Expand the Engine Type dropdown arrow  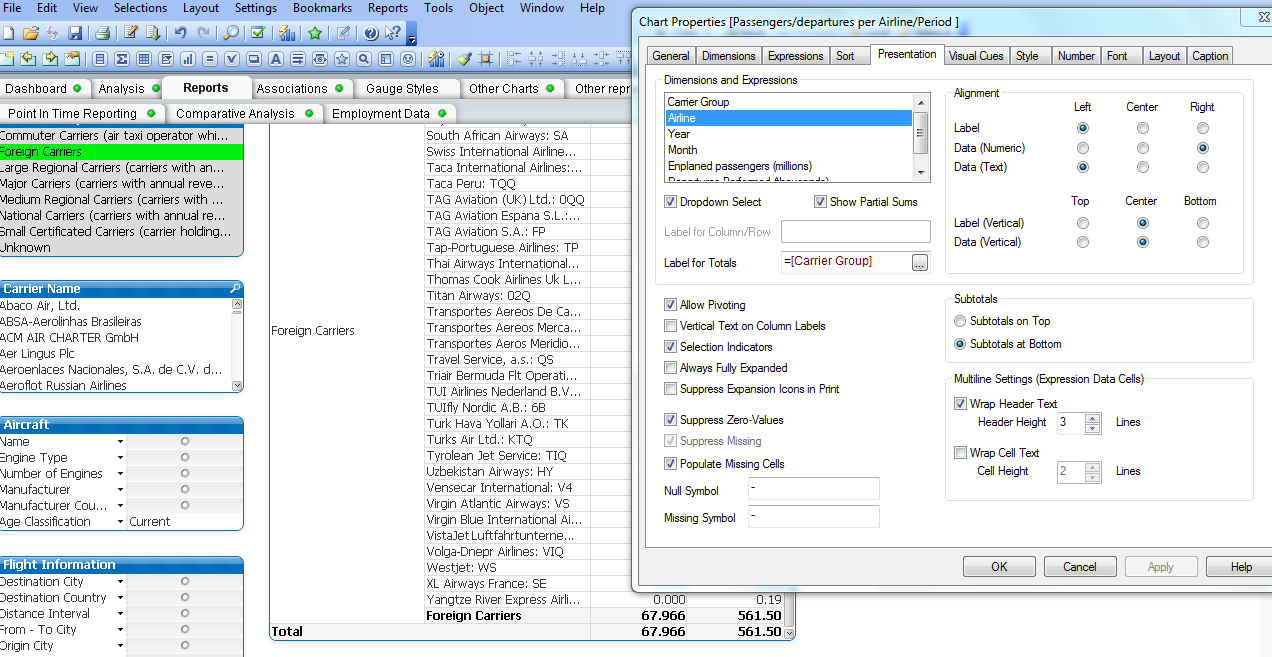coord(120,458)
